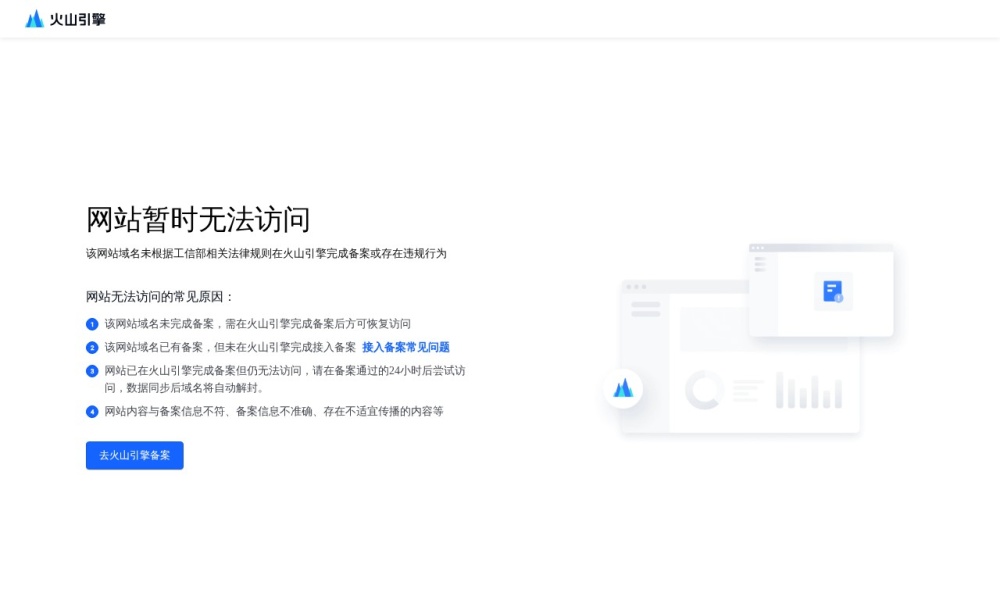Select the fourth reason about 备案信息不符
Screen dimensions: 1000x600
[273, 411]
